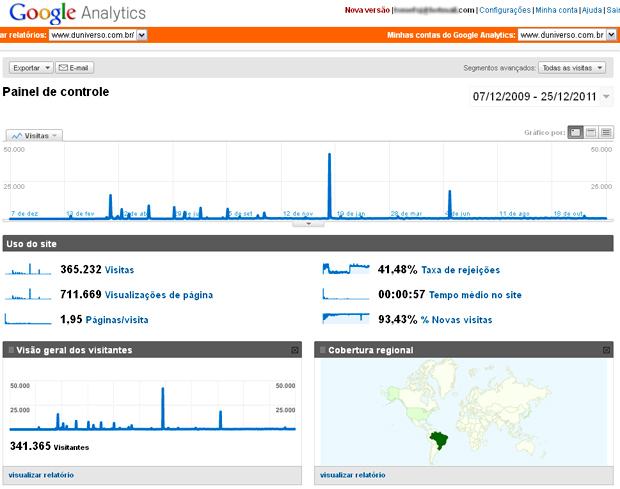Open the Exportar dropdown
The width and height of the screenshot is (620, 489).
tap(30, 68)
